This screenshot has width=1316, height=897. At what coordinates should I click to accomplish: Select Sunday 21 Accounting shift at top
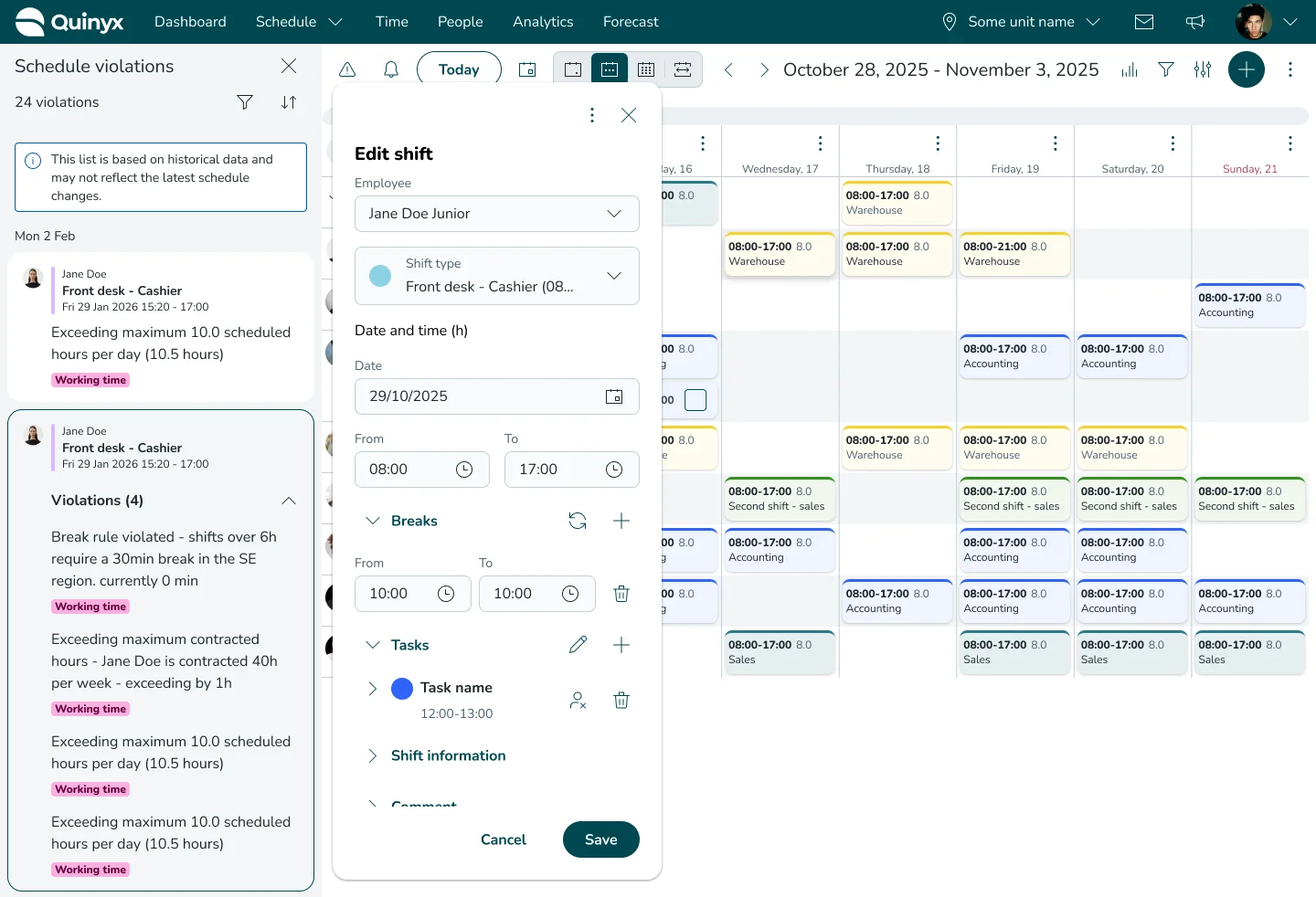(1250, 305)
